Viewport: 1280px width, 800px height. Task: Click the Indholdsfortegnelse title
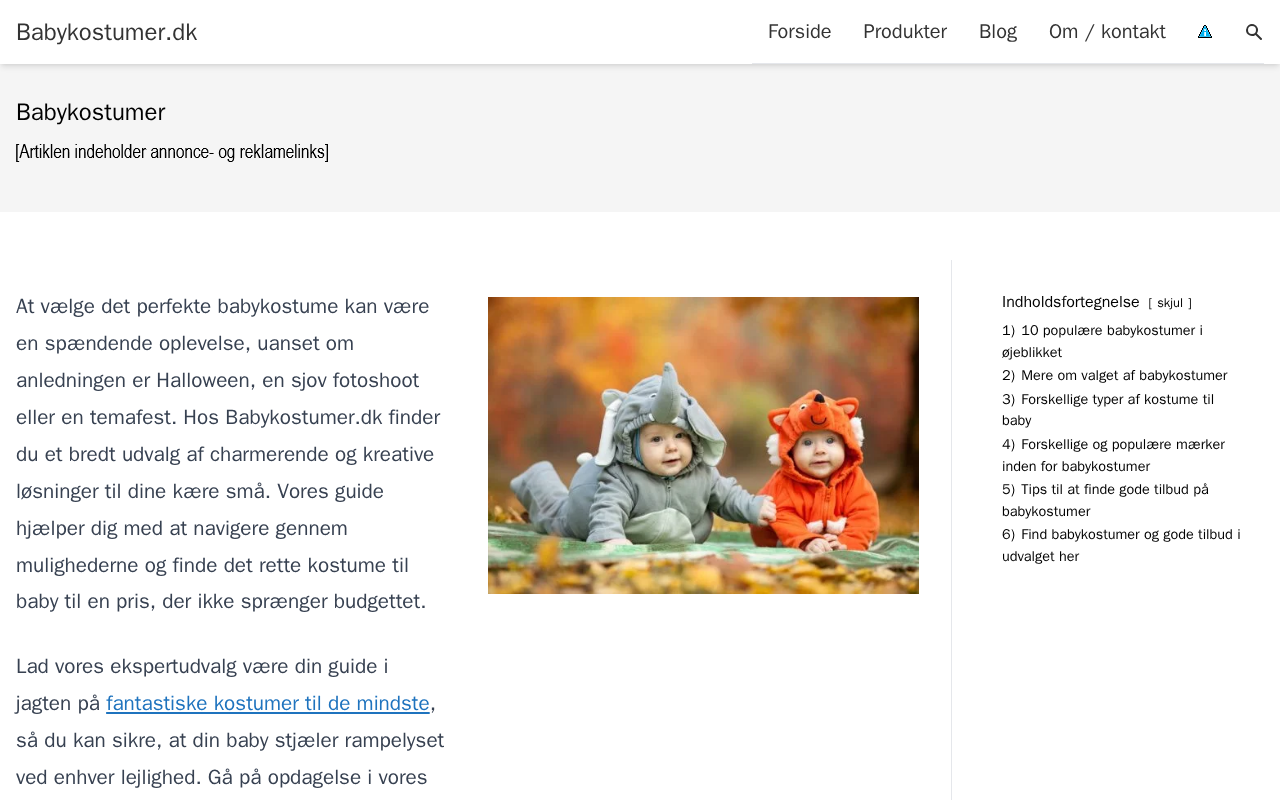tap(1070, 302)
